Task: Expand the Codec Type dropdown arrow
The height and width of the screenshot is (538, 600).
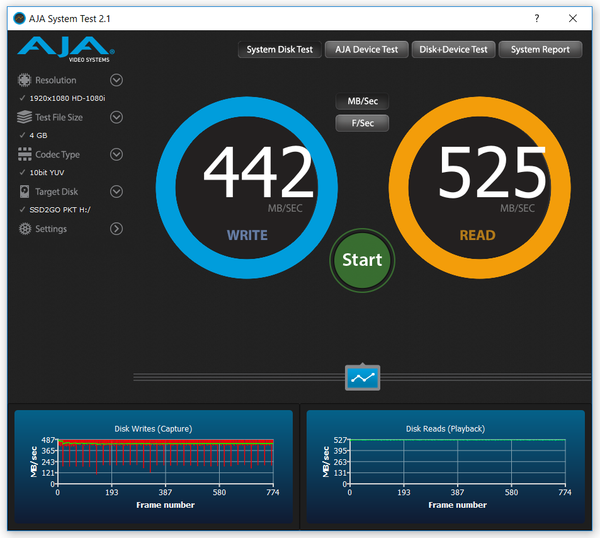Action: coord(116,154)
